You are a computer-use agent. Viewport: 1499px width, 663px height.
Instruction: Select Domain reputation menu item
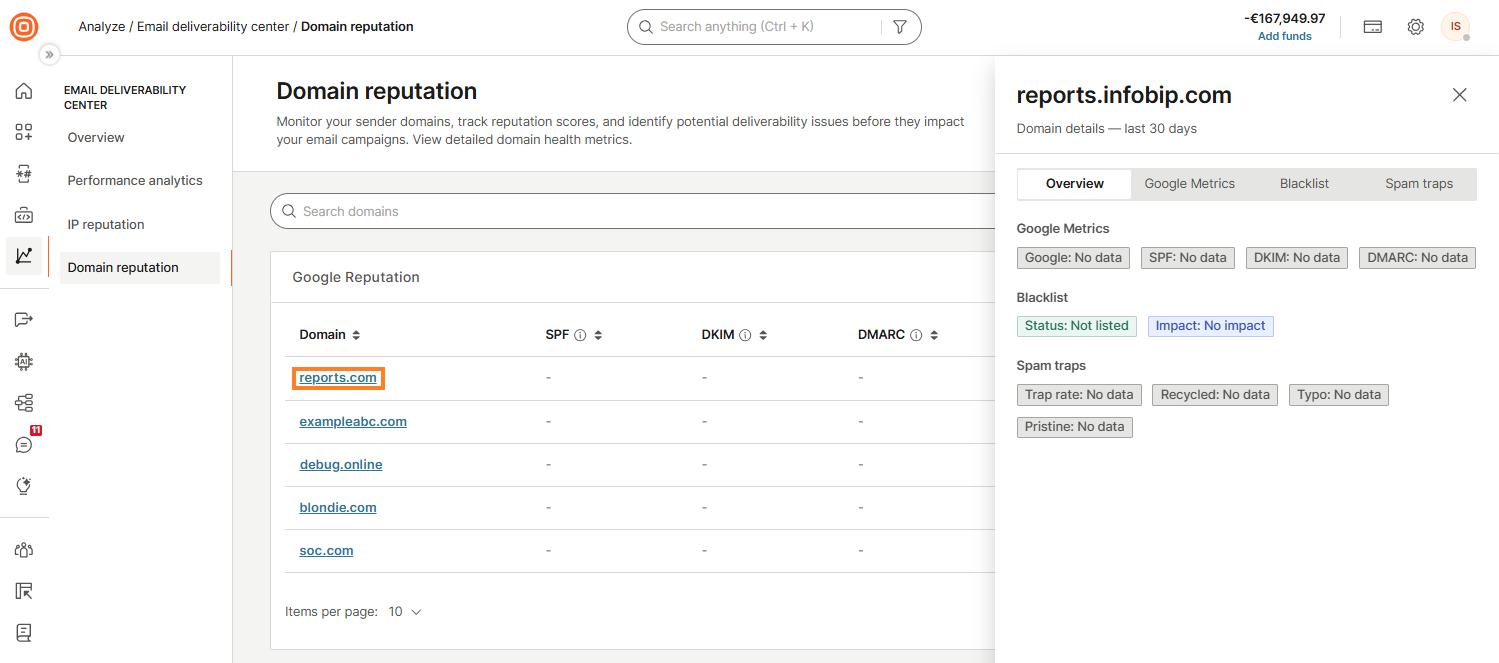coord(140,268)
